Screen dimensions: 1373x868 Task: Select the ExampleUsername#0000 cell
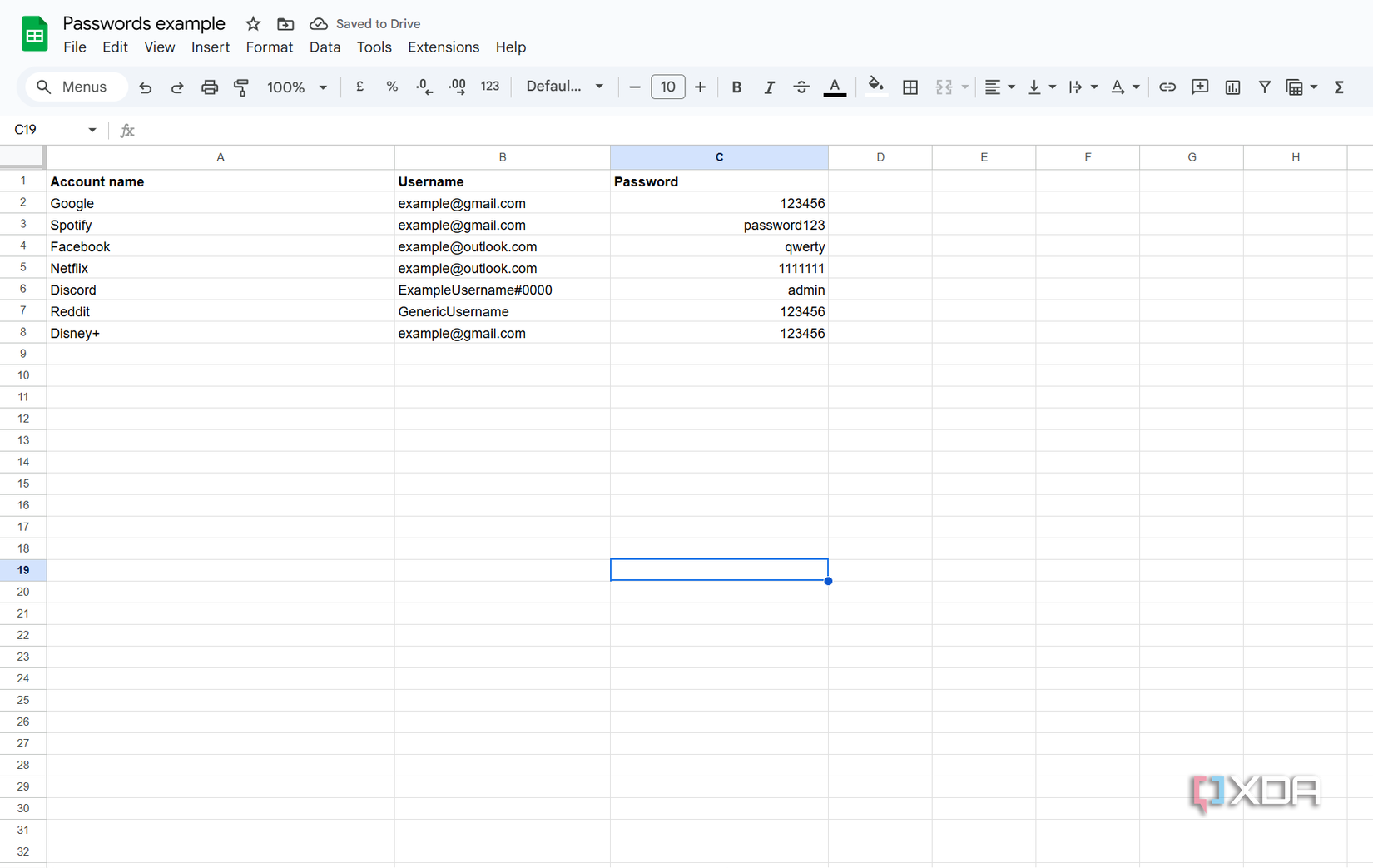(502, 290)
